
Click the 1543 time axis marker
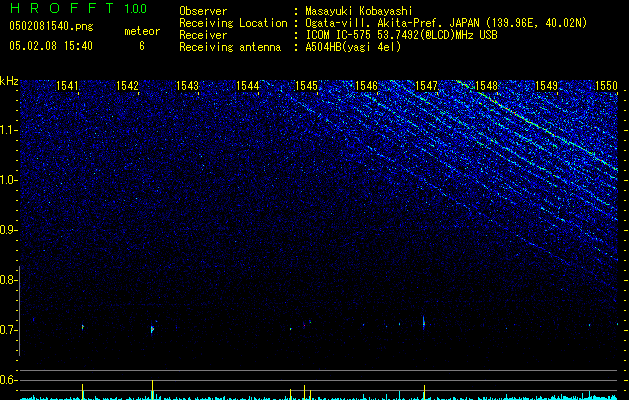pyautogui.click(x=187, y=86)
